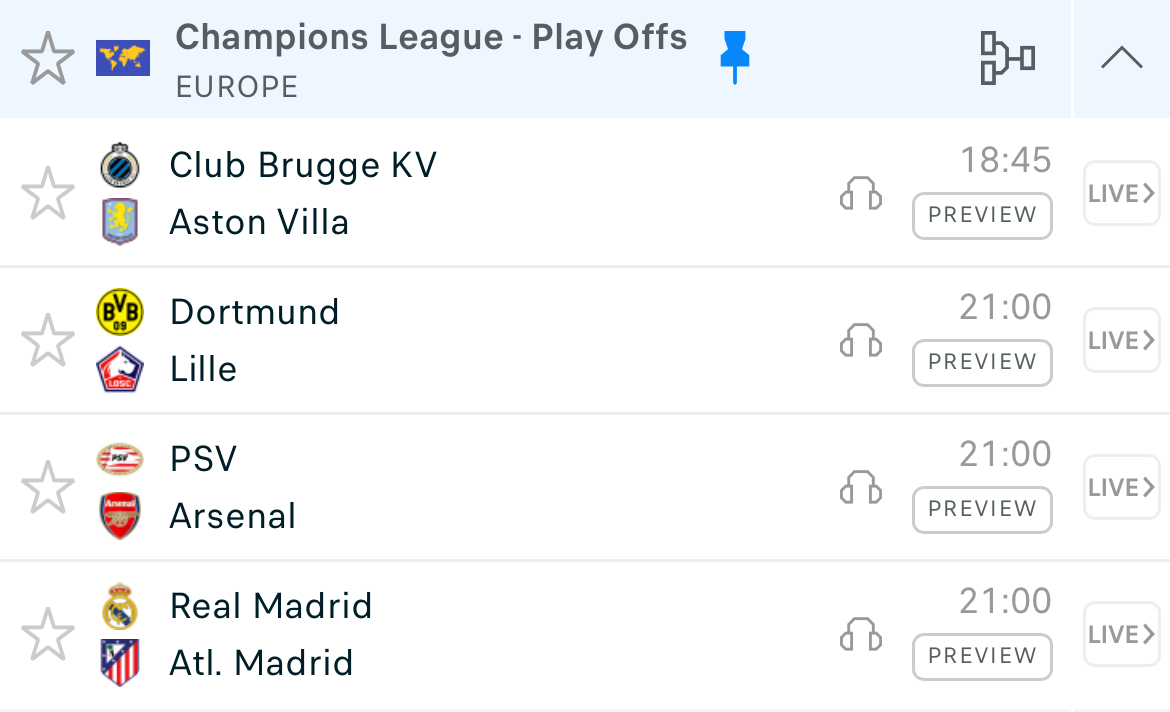
Task: Click headphones audio icon for PSV vs Arsenal
Action: pos(860,488)
